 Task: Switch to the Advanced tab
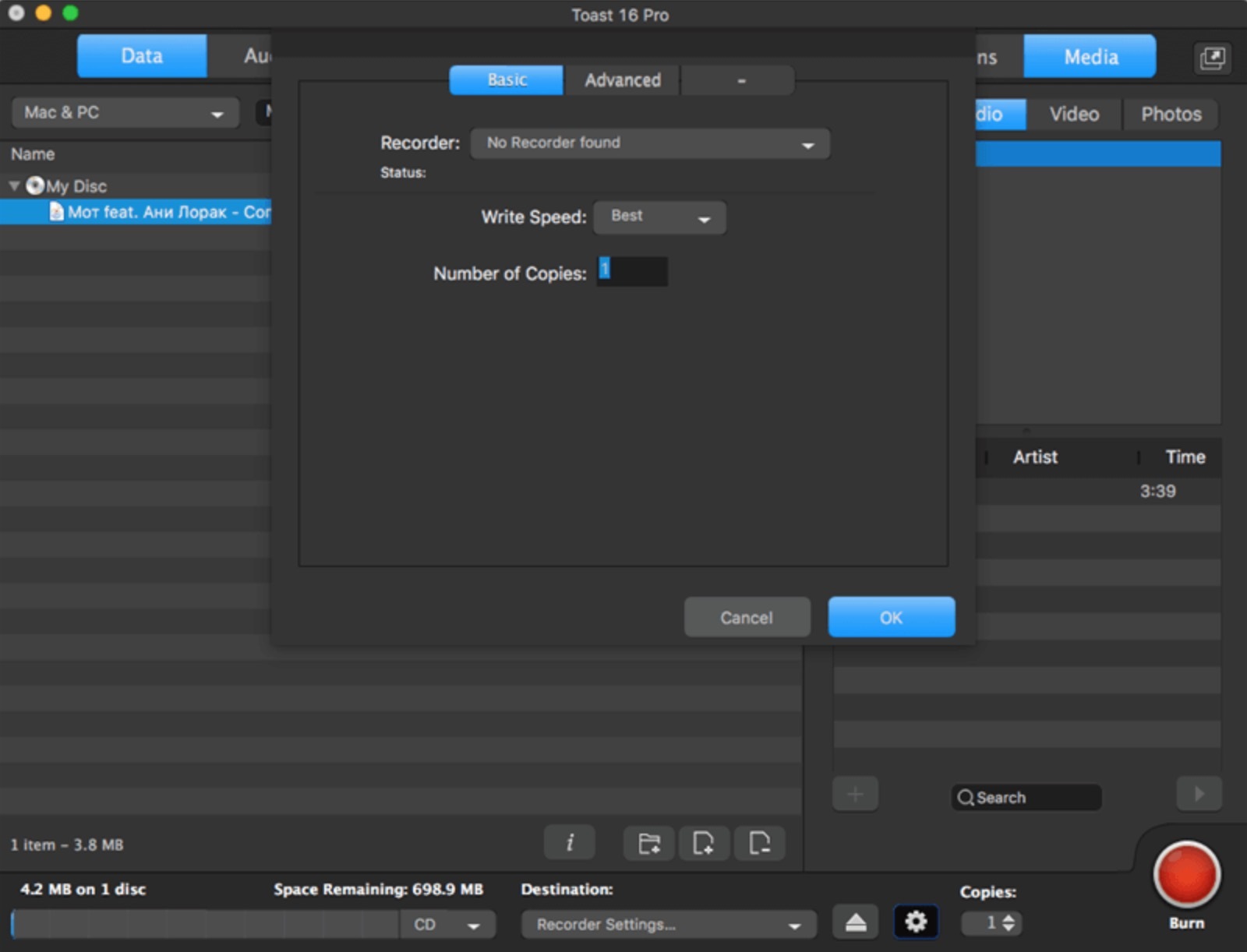(622, 80)
